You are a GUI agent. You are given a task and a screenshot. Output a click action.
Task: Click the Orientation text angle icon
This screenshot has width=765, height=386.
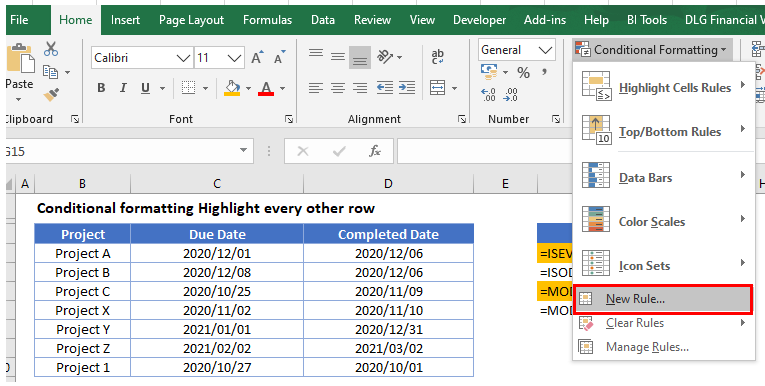pos(385,57)
